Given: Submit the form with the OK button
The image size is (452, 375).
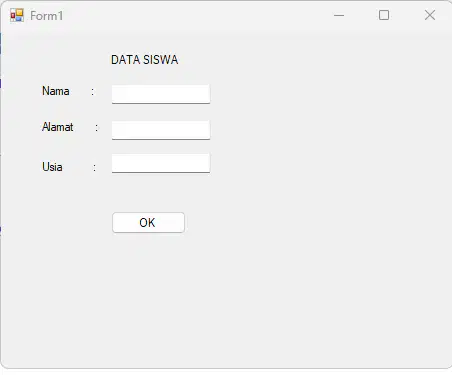Looking at the screenshot, I should (x=148, y=222).
